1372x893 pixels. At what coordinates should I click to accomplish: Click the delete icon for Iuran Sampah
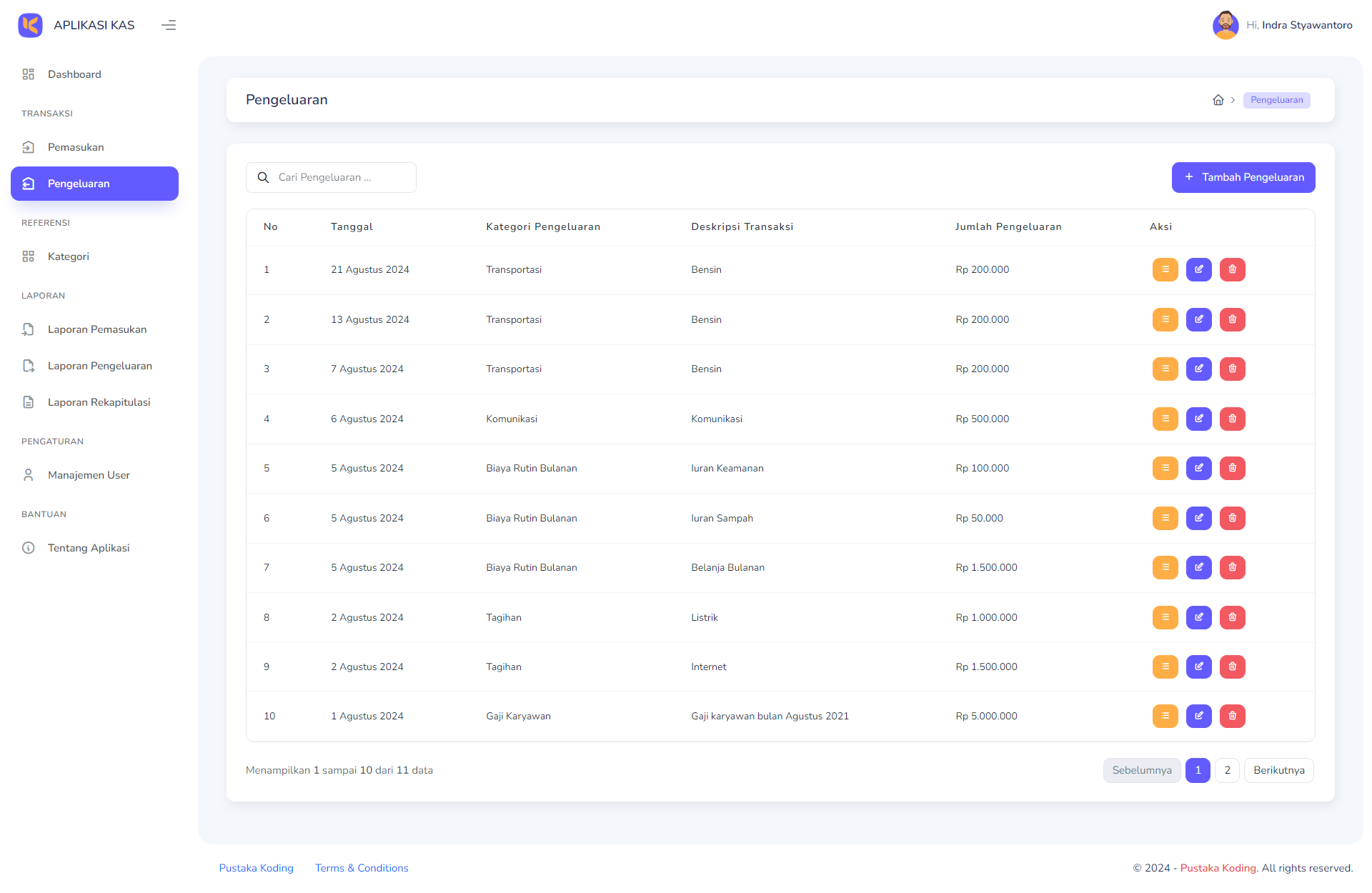[x=1232, y=518]
